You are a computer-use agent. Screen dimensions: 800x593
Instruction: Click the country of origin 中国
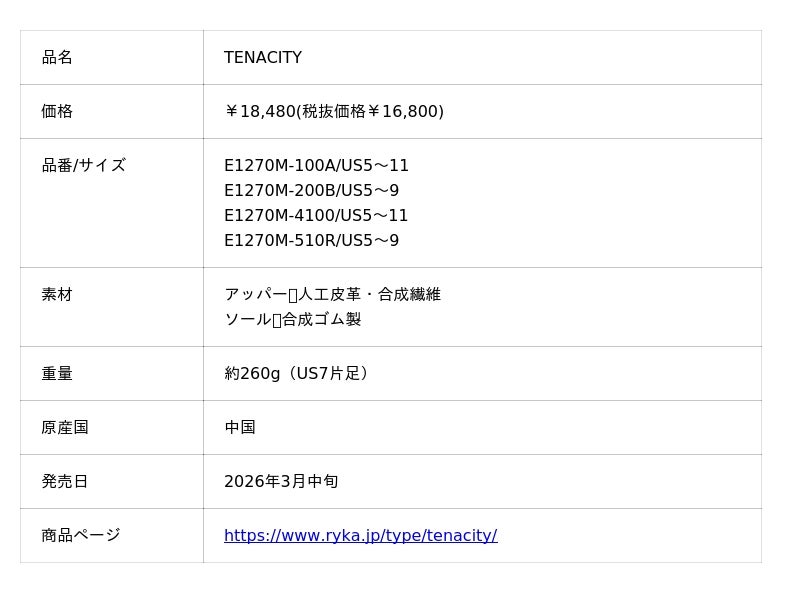click(240, 428)
